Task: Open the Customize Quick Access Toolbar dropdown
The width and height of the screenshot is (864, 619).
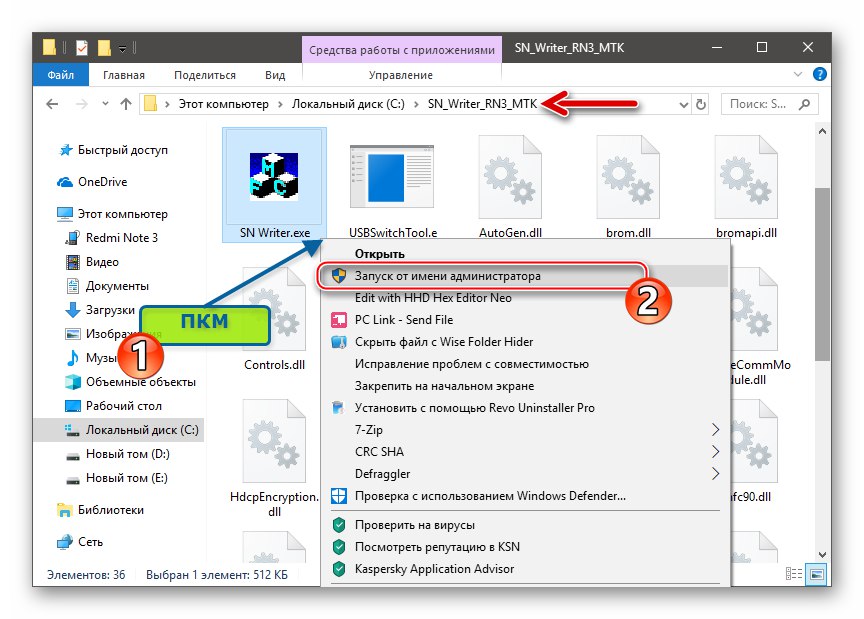Action: point(122,49)
